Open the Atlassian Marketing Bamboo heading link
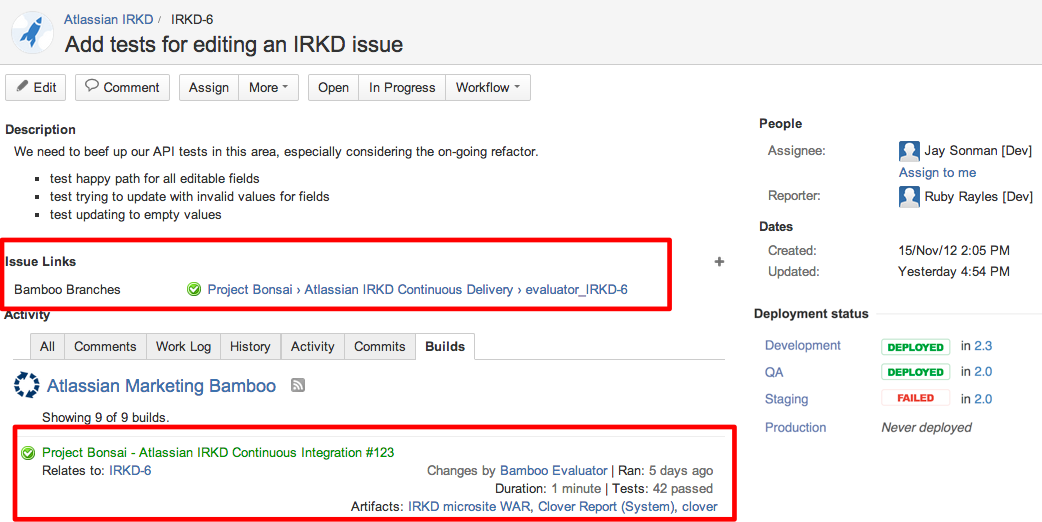Screen dimensions: 1042x522 pyautogui.click(x=161, y=386)
